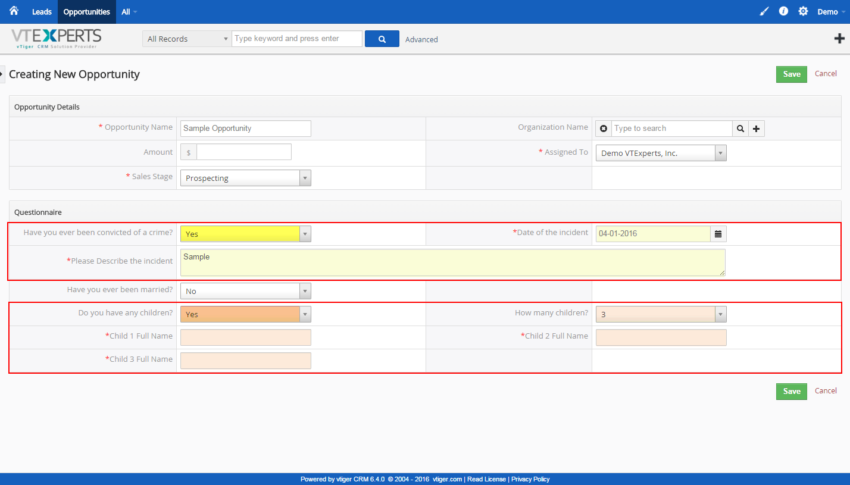Click the top Save button
The height and width of the screenshot is (485, 850).
pyautogui.click(x=791, y=74)
